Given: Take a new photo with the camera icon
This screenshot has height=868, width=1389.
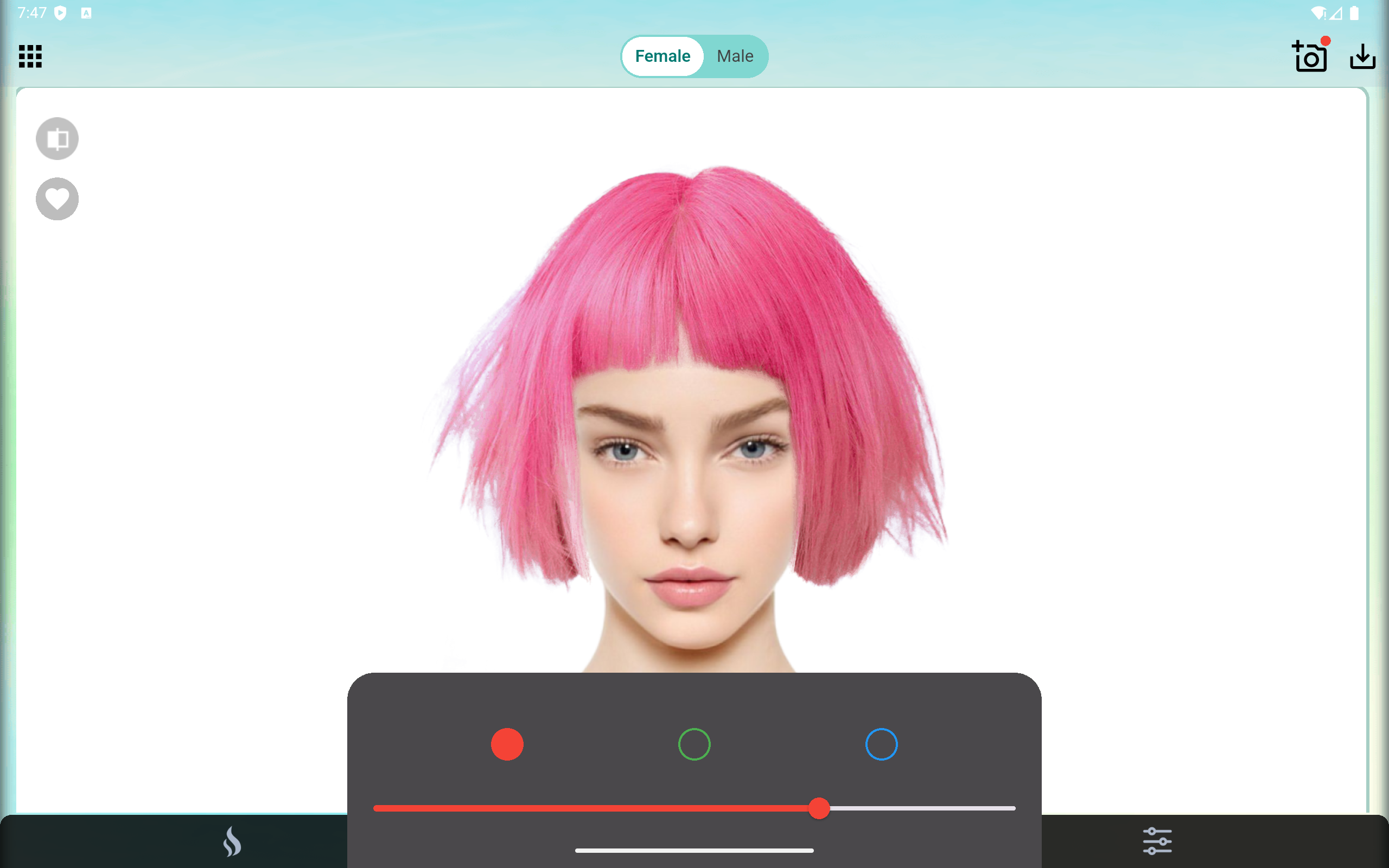Looking at the screenshot, I should [1311, 56].
